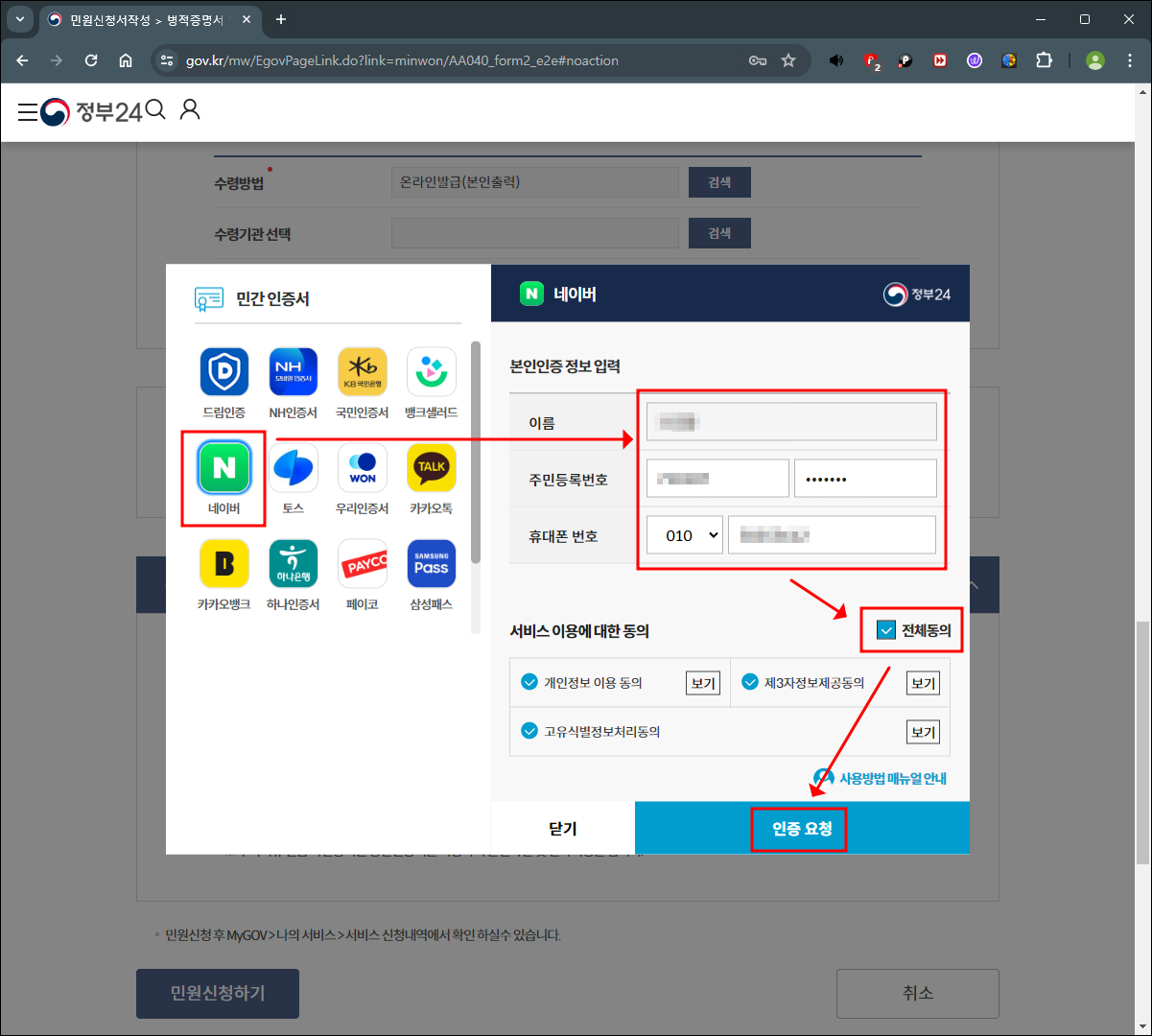Open the saved password key icon
Image resolution: width=1152 pixels, height=1036 pixels.
758,60
